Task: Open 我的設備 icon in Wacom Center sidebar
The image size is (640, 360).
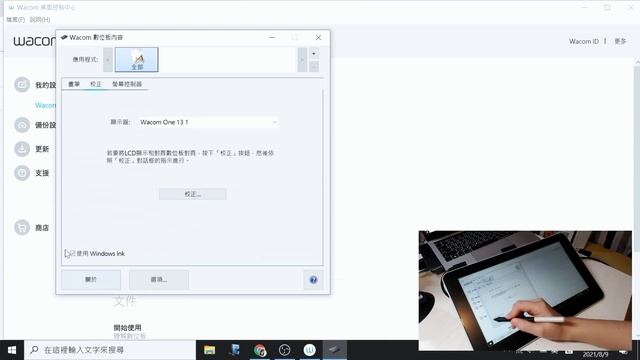Action: pos(22,84)
